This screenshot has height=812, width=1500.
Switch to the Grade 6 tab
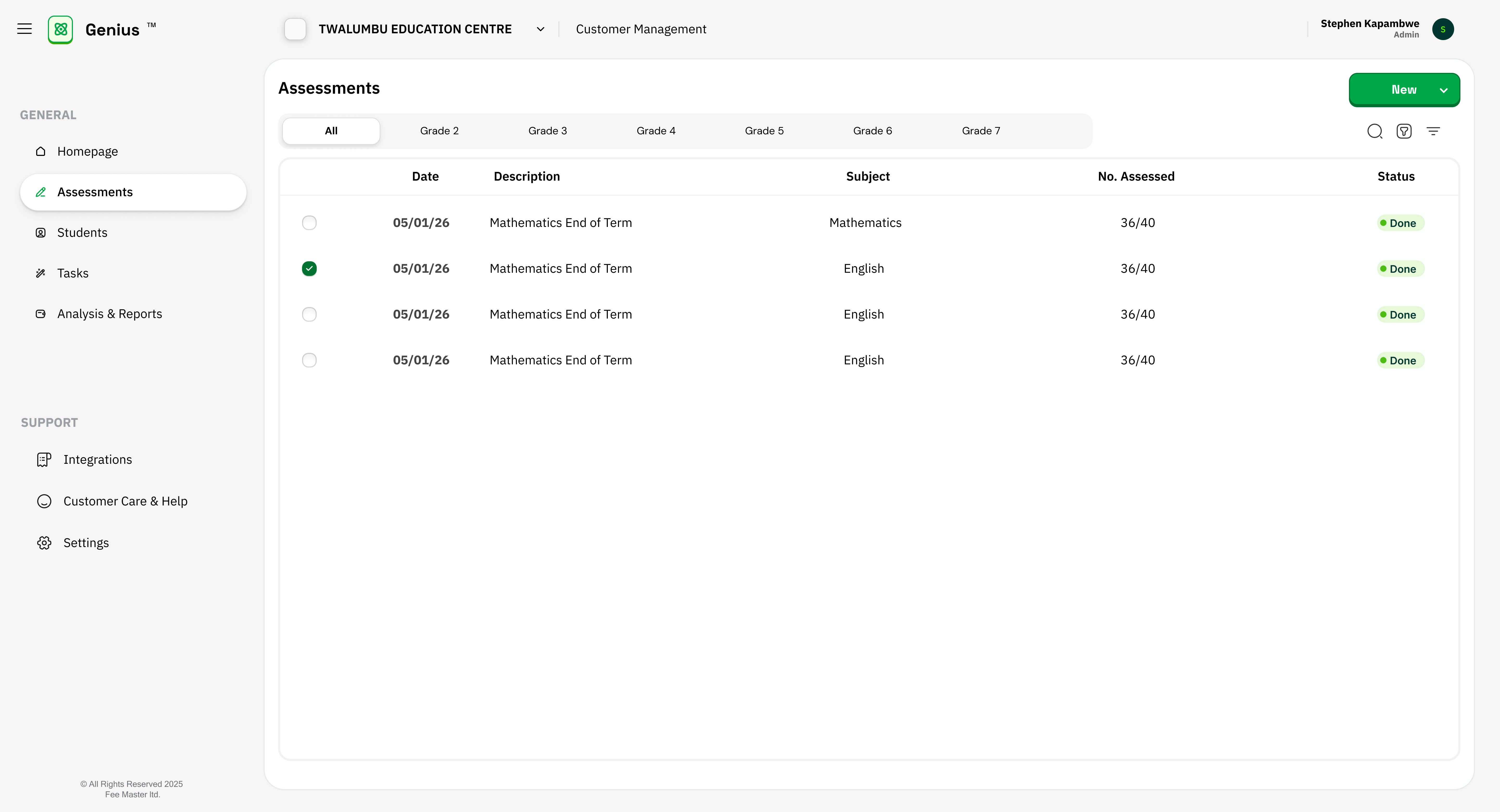tap(872, 131)
